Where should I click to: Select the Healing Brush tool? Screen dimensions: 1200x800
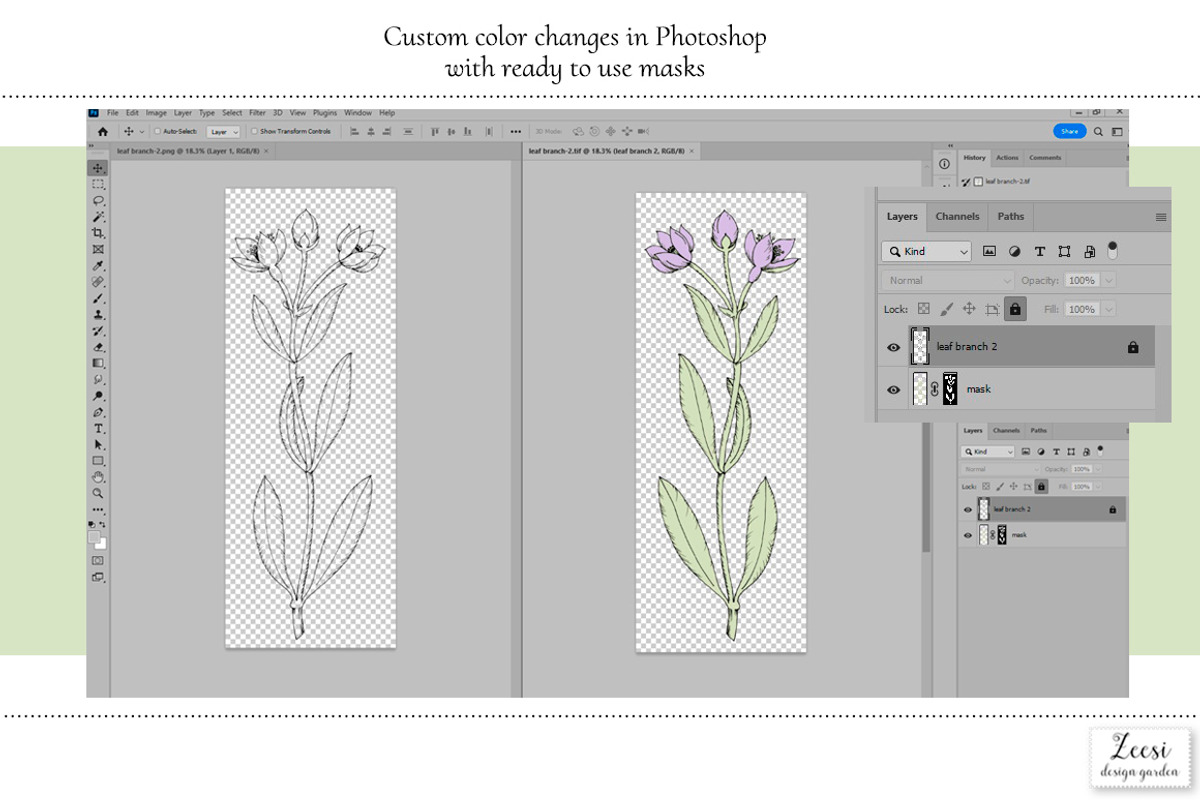pos(98,282)
